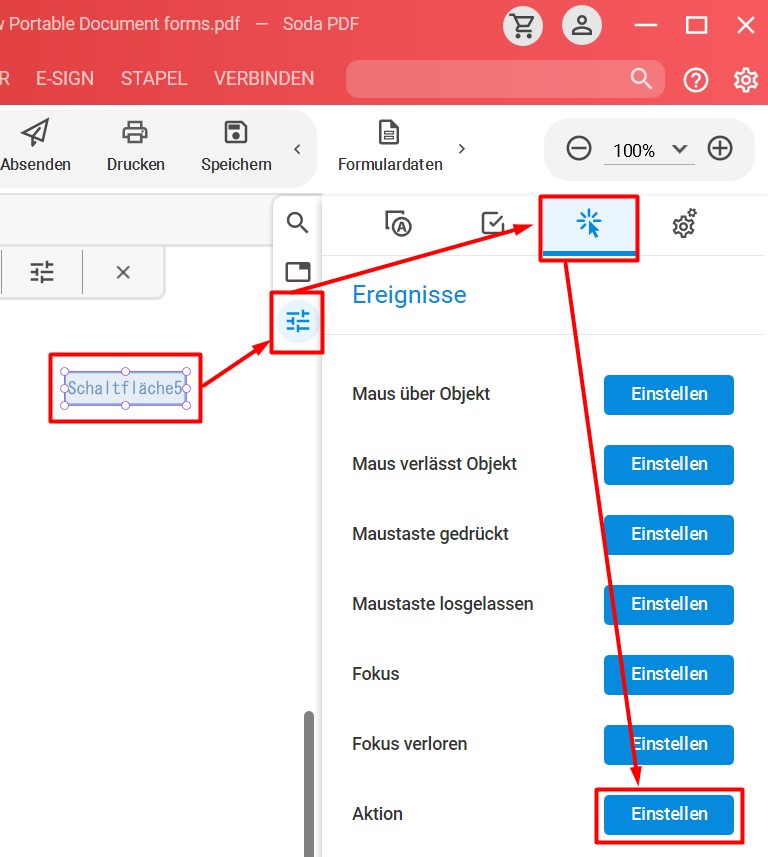The height and width of the screenshot is (857, 768).
Task: Click Einstellen for Maustaste gedrückt
Action: [669, 535]
